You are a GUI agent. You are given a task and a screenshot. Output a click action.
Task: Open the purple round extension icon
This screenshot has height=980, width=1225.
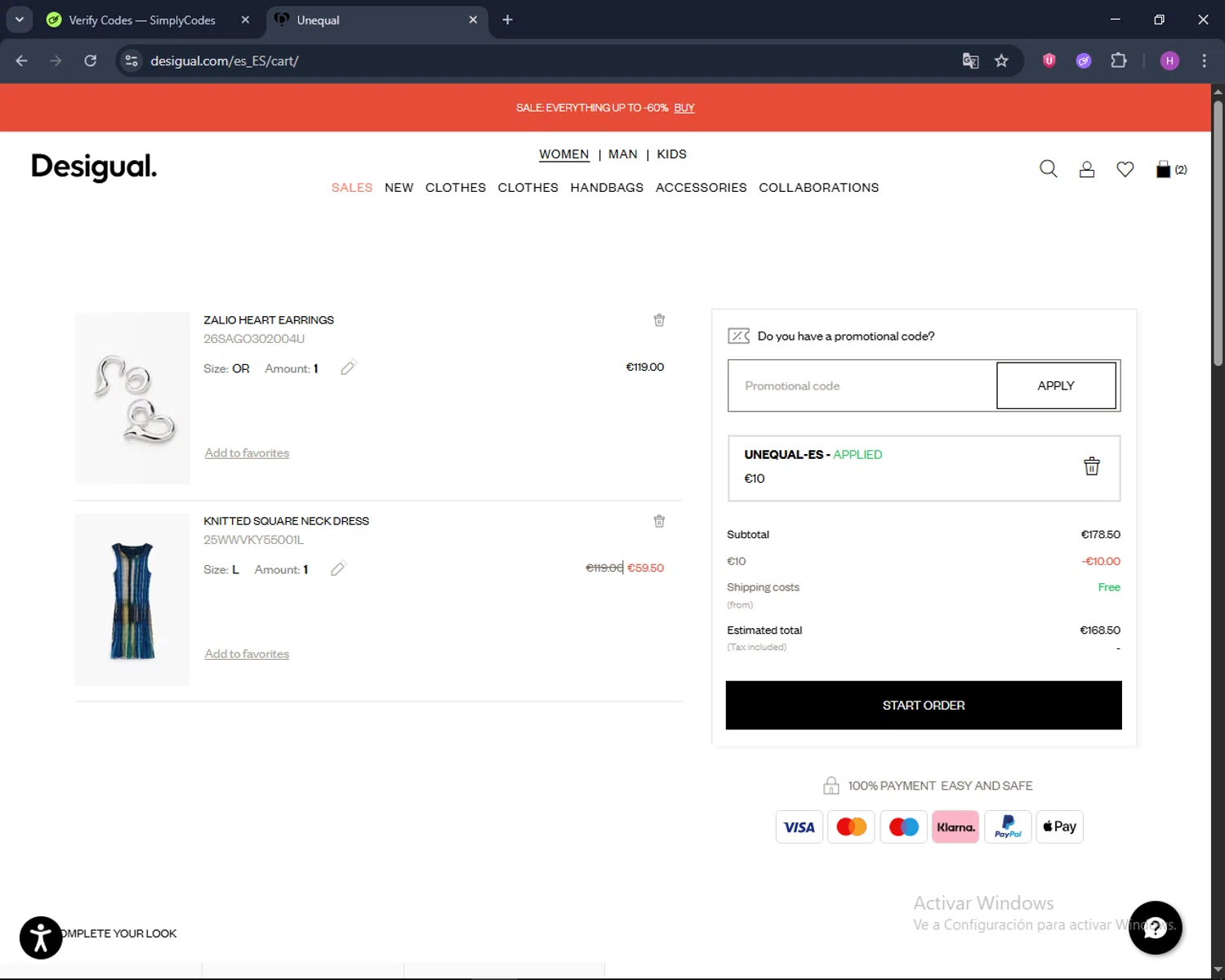point(1084,60)
